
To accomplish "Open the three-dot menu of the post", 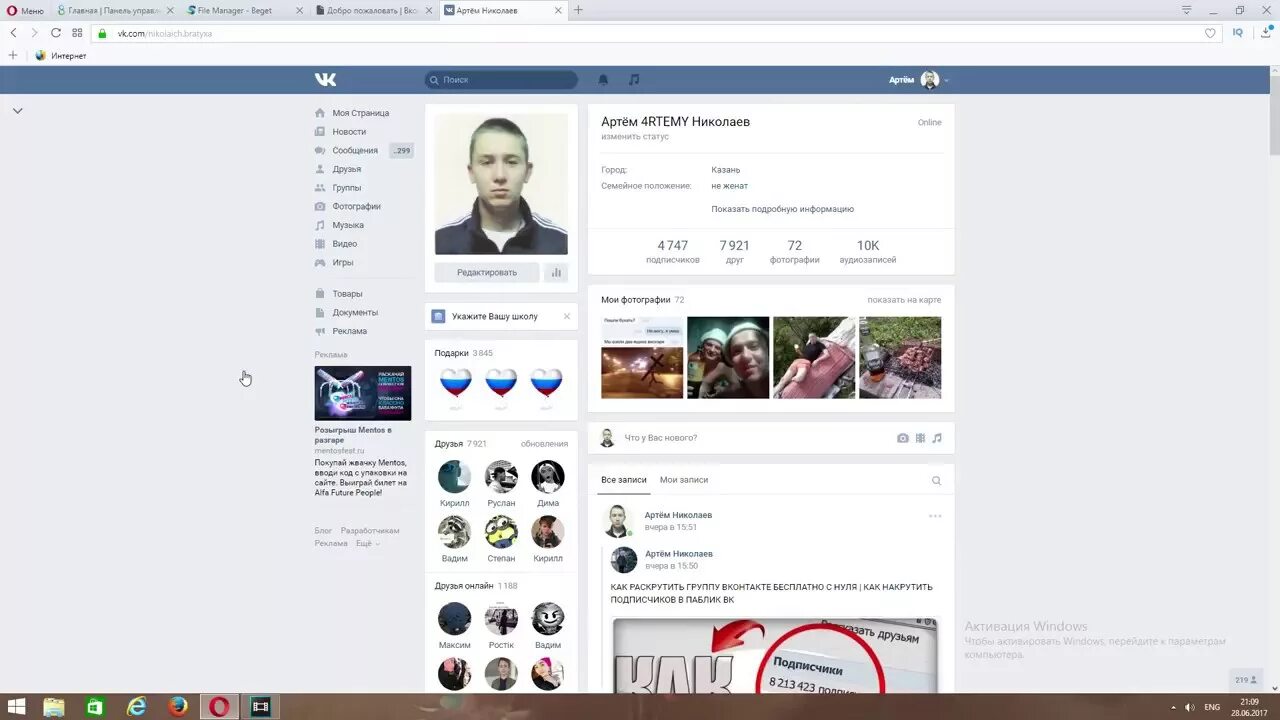I will (x=935, y=516).
